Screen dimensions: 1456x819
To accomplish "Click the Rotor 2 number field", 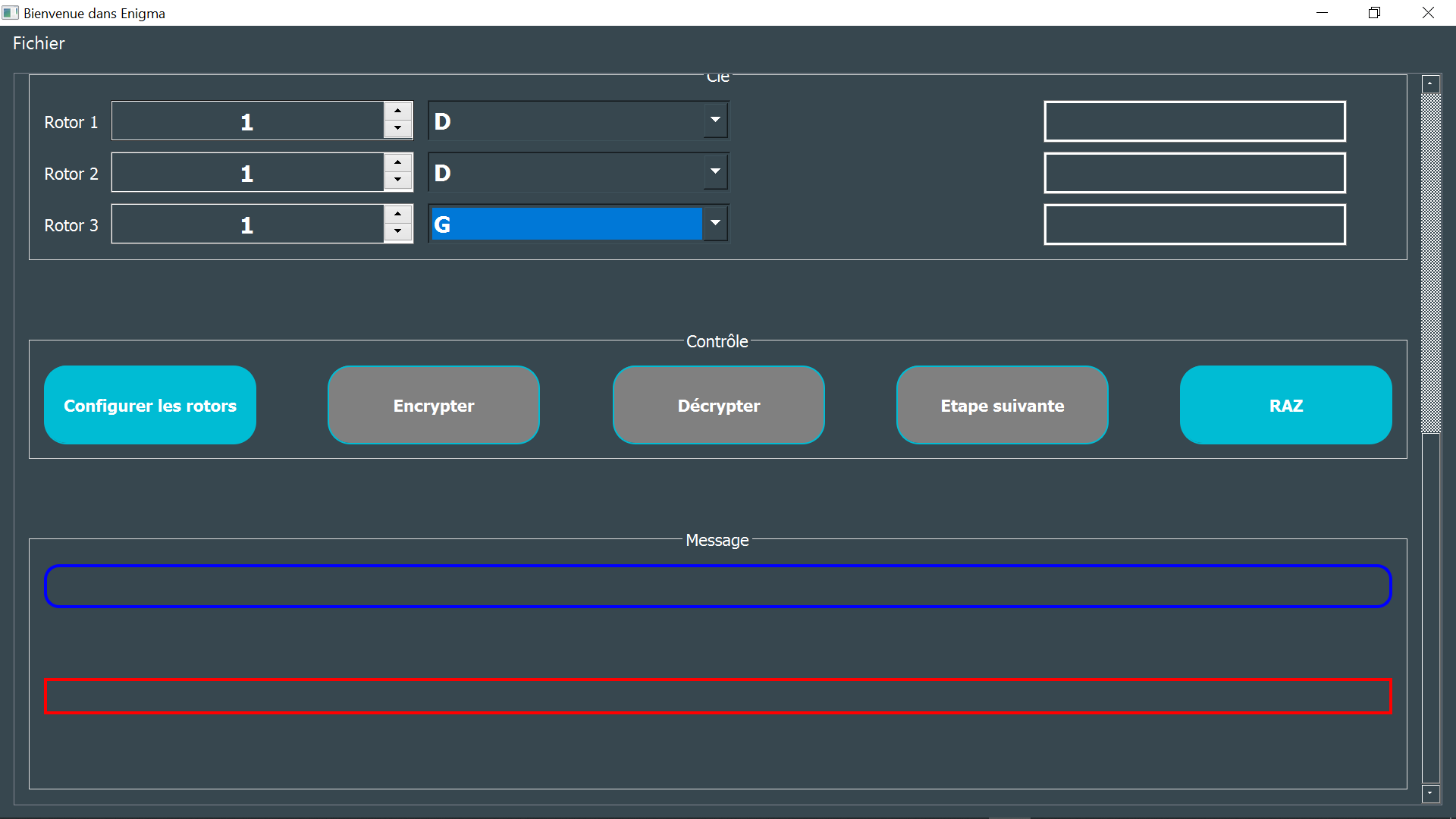I will coord(248,172).
